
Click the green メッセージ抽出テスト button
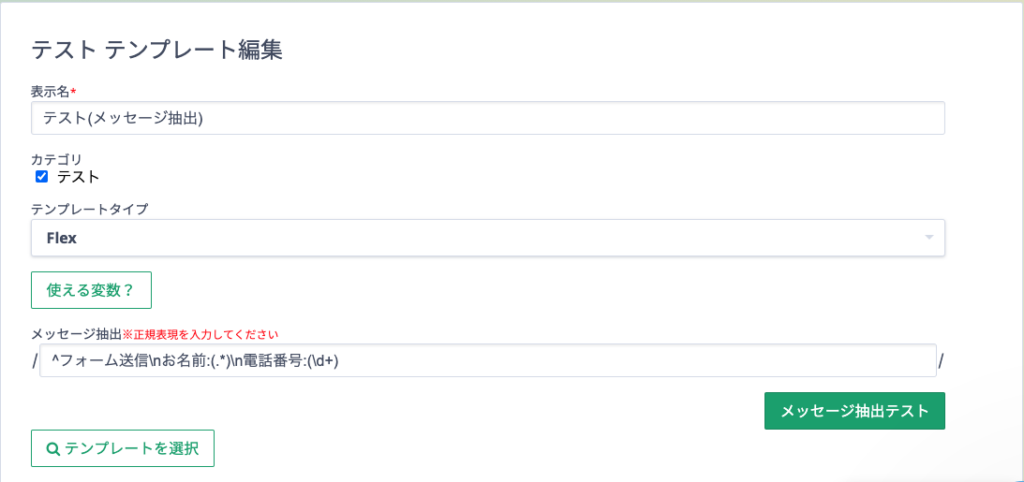854,411
